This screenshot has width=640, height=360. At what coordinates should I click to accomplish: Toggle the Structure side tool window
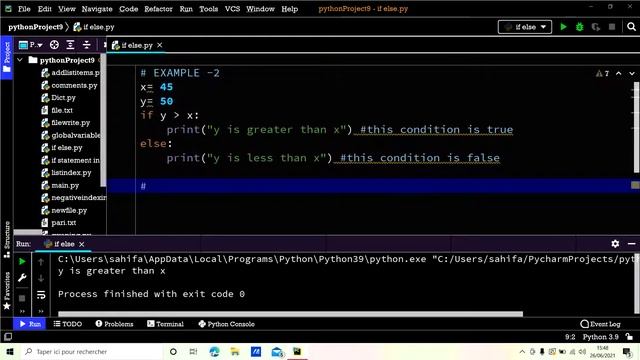pos(7,239)
